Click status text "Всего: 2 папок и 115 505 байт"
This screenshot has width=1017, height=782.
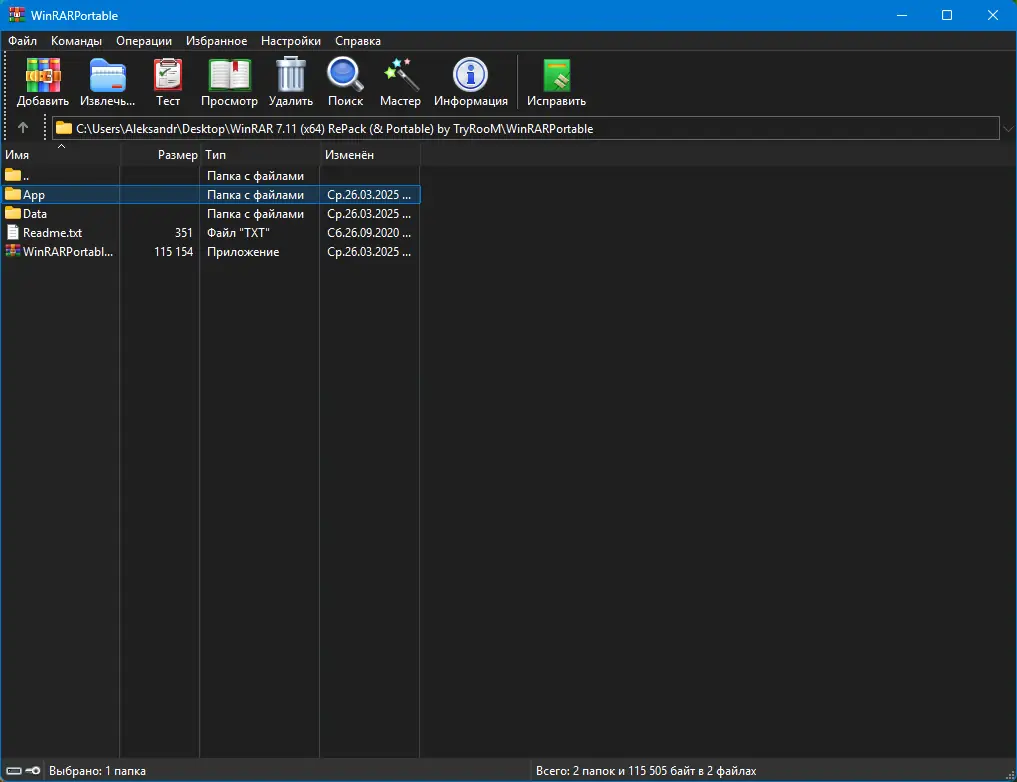pos(646,770)
